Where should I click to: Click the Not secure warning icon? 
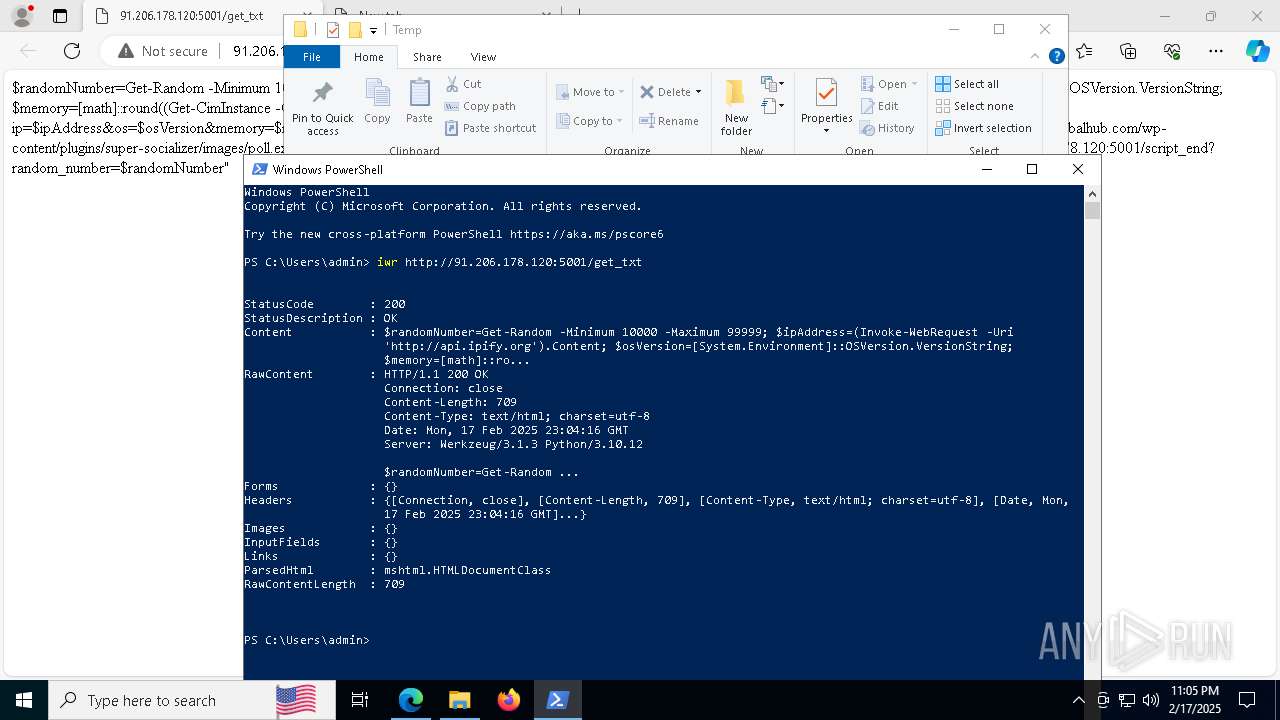coord(126,51)
